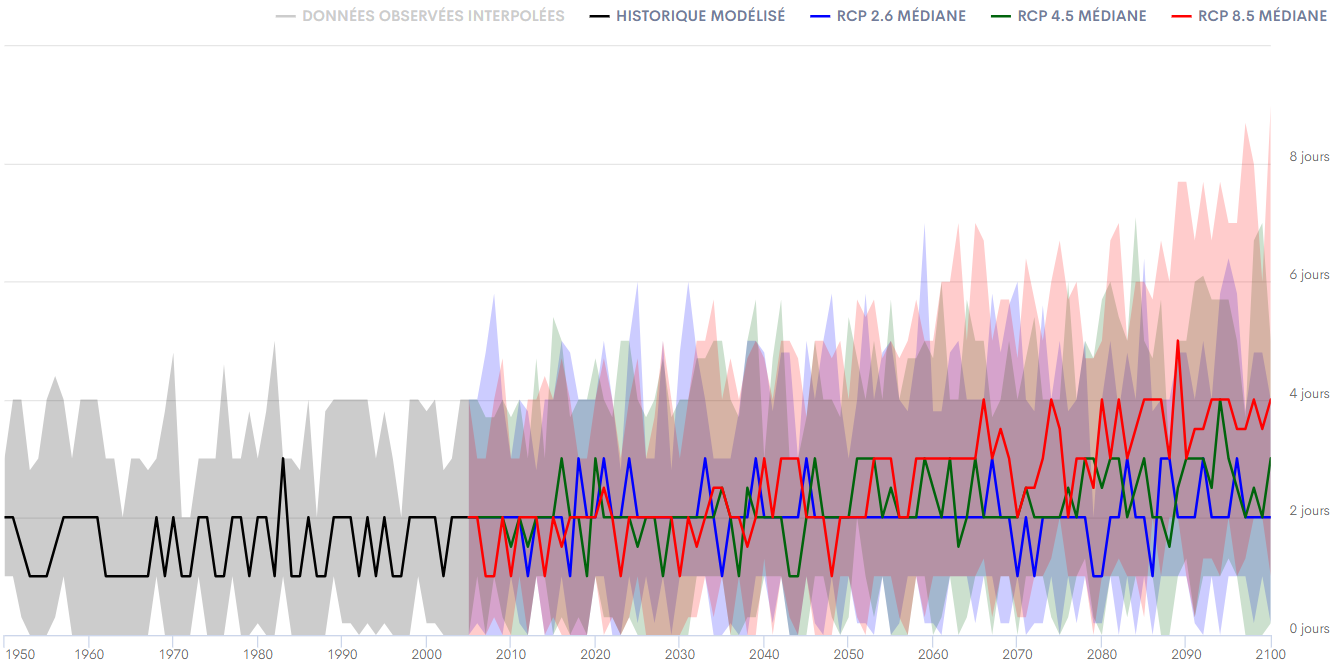Click the black historical line peak near 1983

[x=283, y=459]
